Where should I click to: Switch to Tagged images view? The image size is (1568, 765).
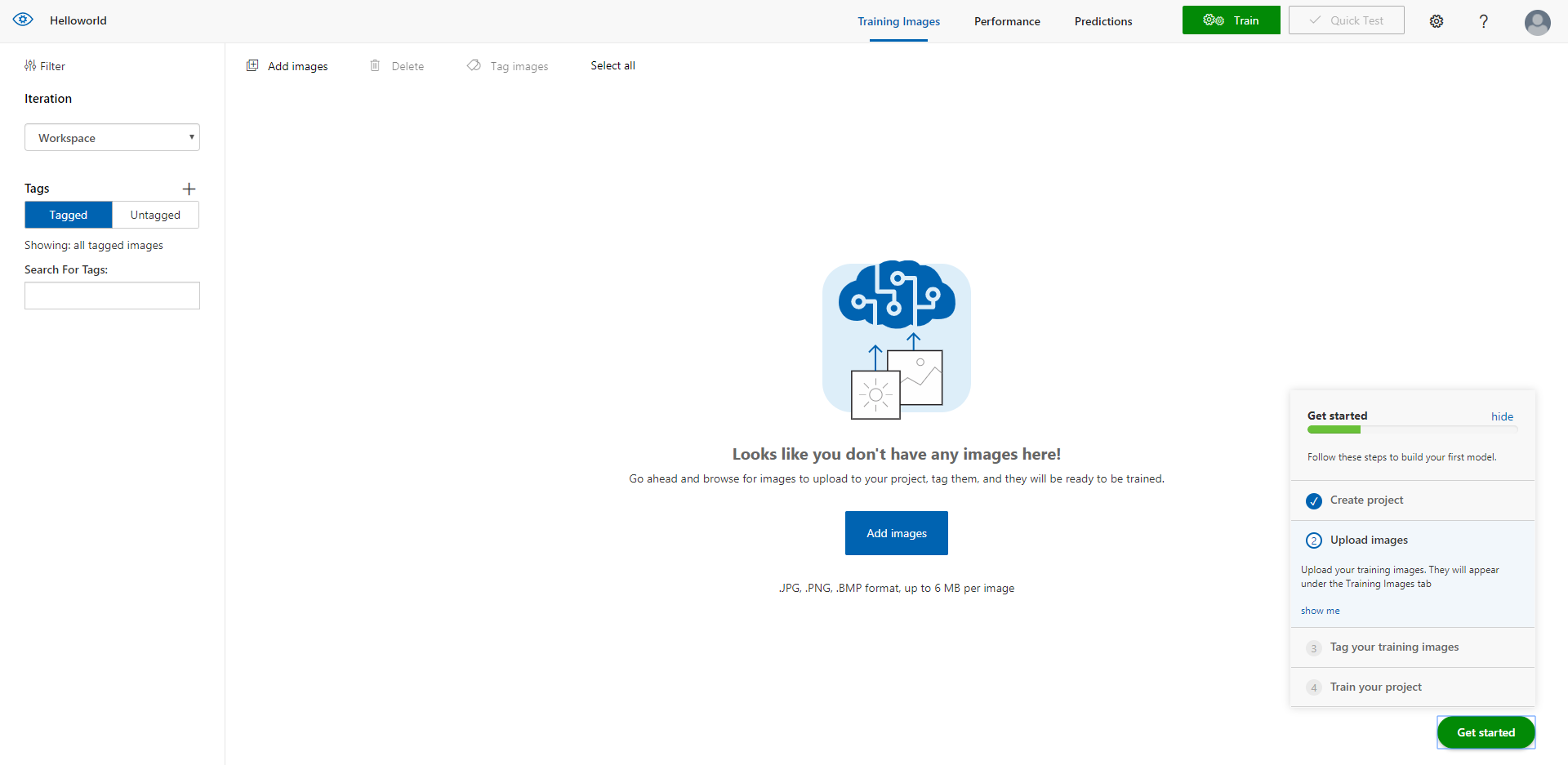pos(69,215)
